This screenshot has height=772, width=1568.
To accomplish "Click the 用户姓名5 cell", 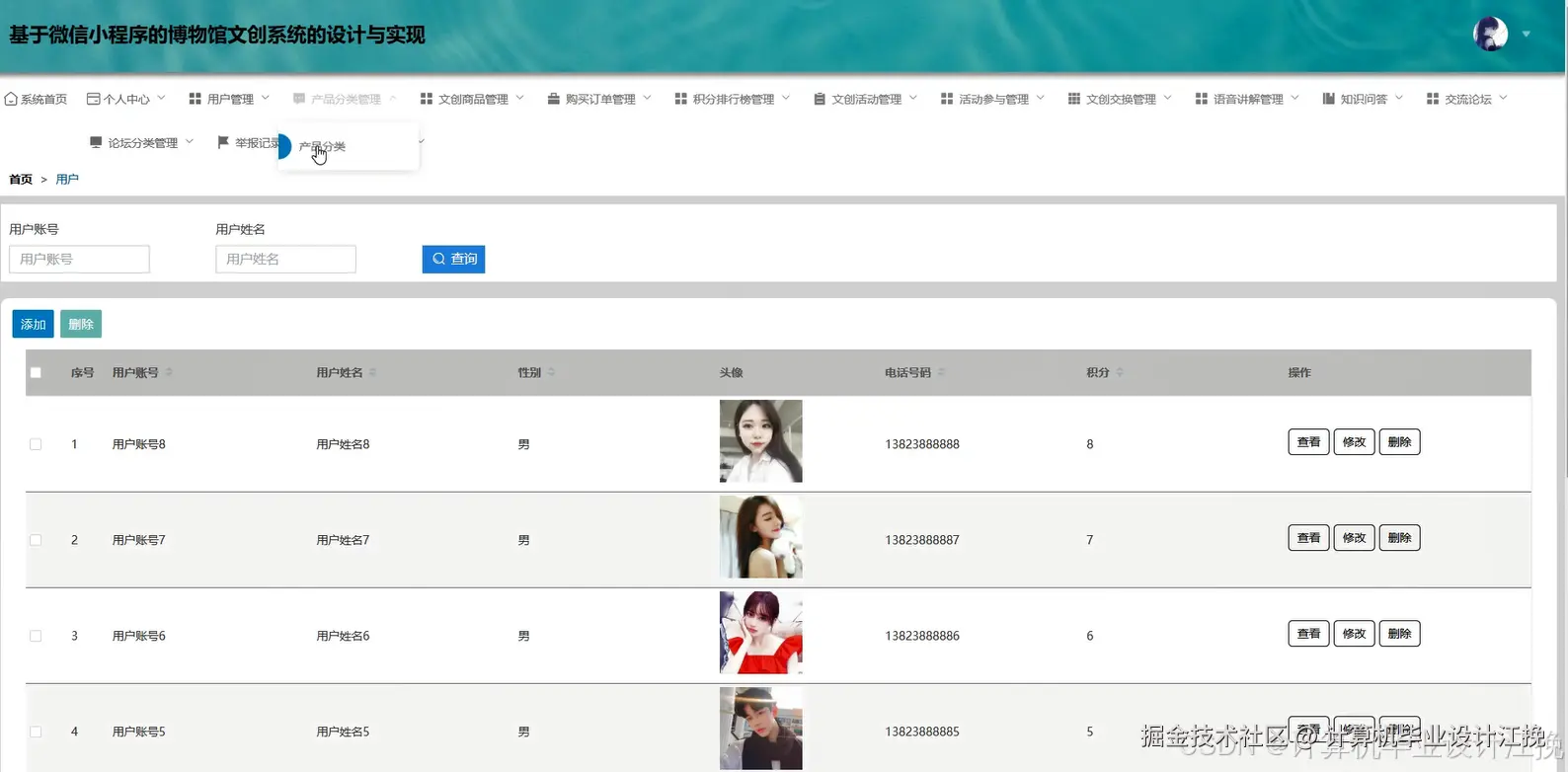I will (x=343, y=732).
